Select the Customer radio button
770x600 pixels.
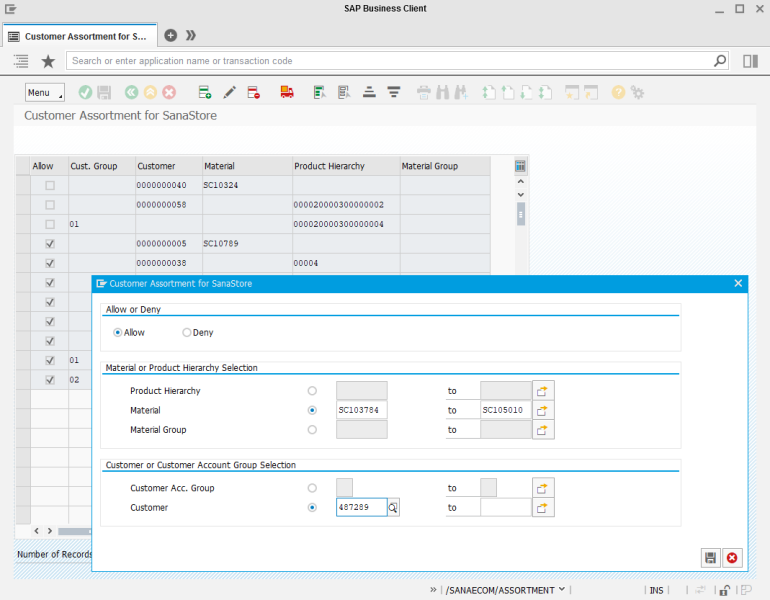(312, 508)
